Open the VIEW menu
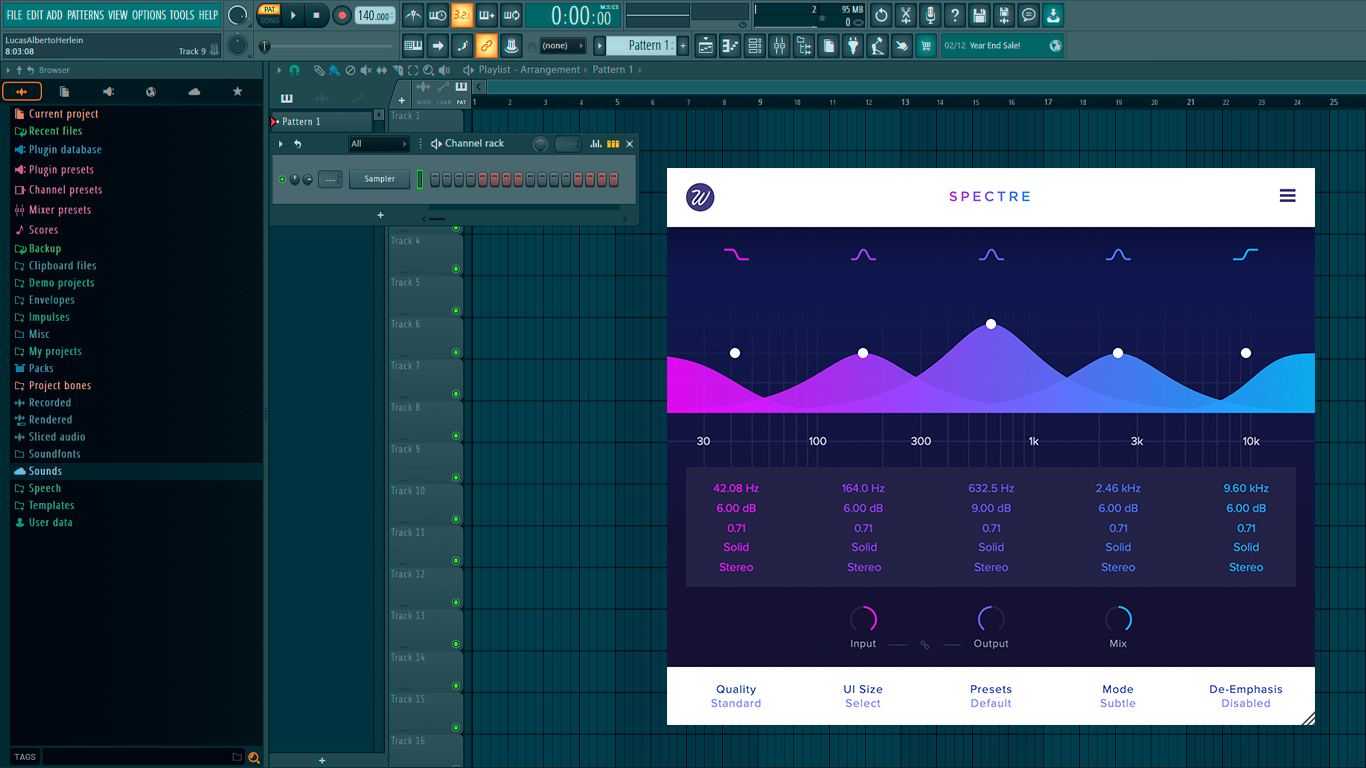Viewport: 1366px width, 768px height. click(x=118, y=15)
